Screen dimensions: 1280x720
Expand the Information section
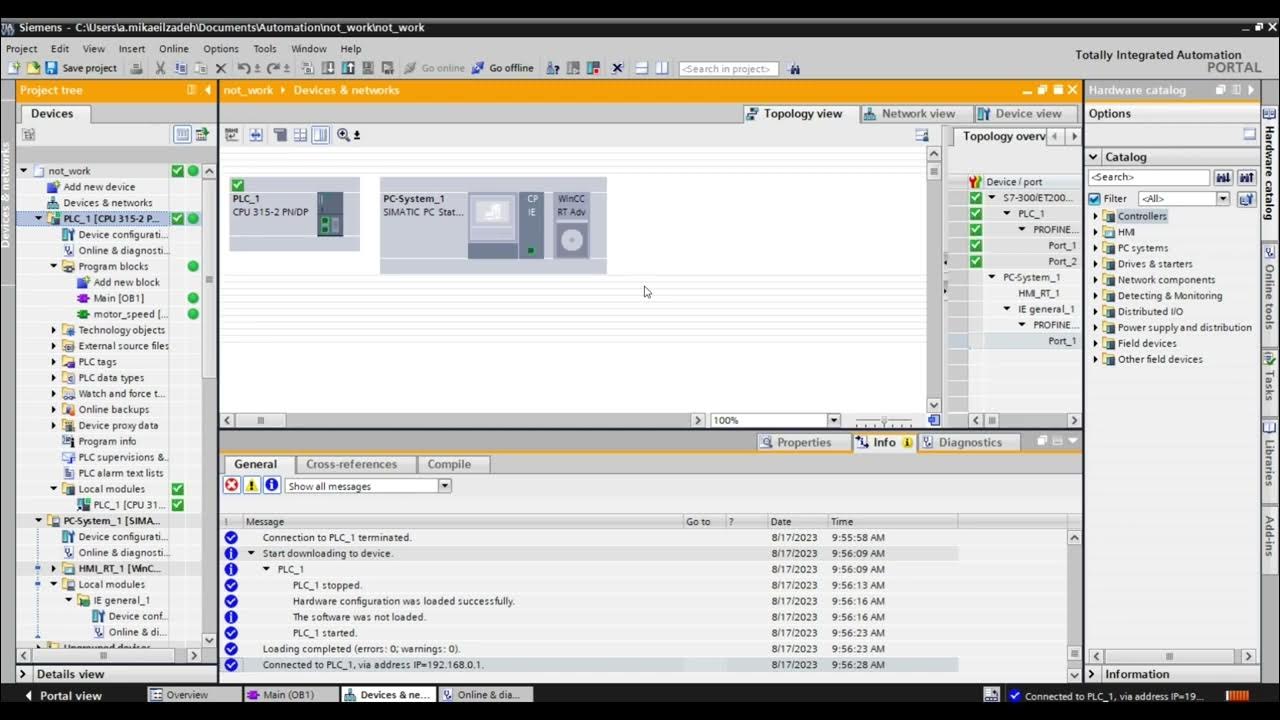pos(1093,674)
